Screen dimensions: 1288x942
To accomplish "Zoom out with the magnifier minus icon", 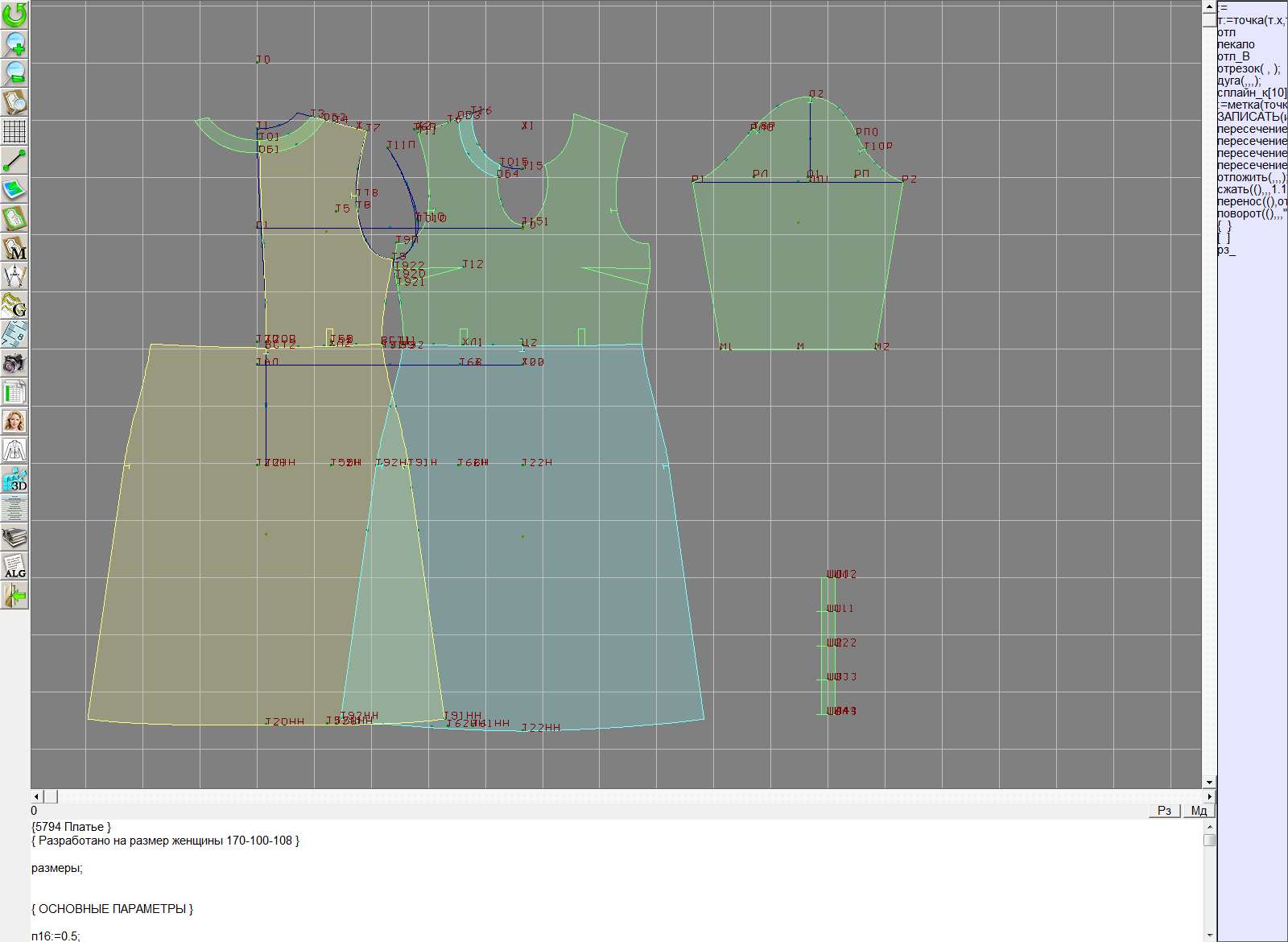I will pyautogui.click(x=14, y=73).
